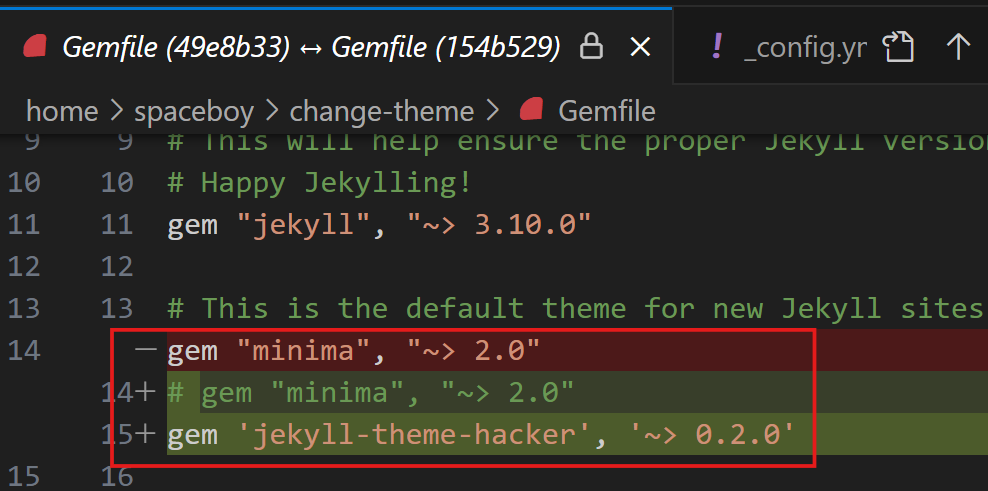988x491 pixels.
Task: Click 'change-theme' breadcrumb segment
Action: click(382, 112)
